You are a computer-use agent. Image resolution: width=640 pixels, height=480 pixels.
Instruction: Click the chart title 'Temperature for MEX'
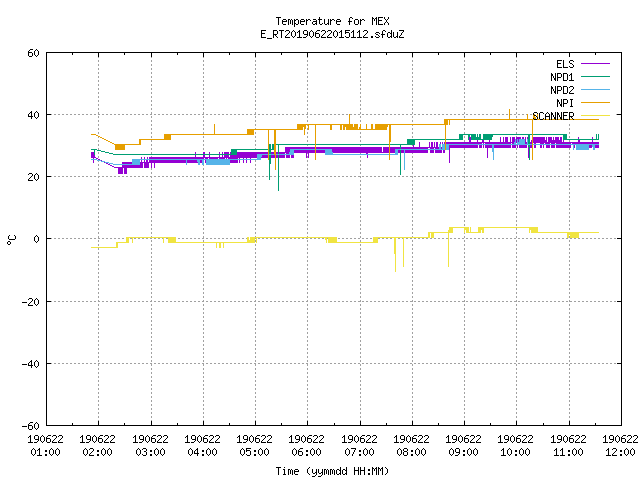point(332,21)
